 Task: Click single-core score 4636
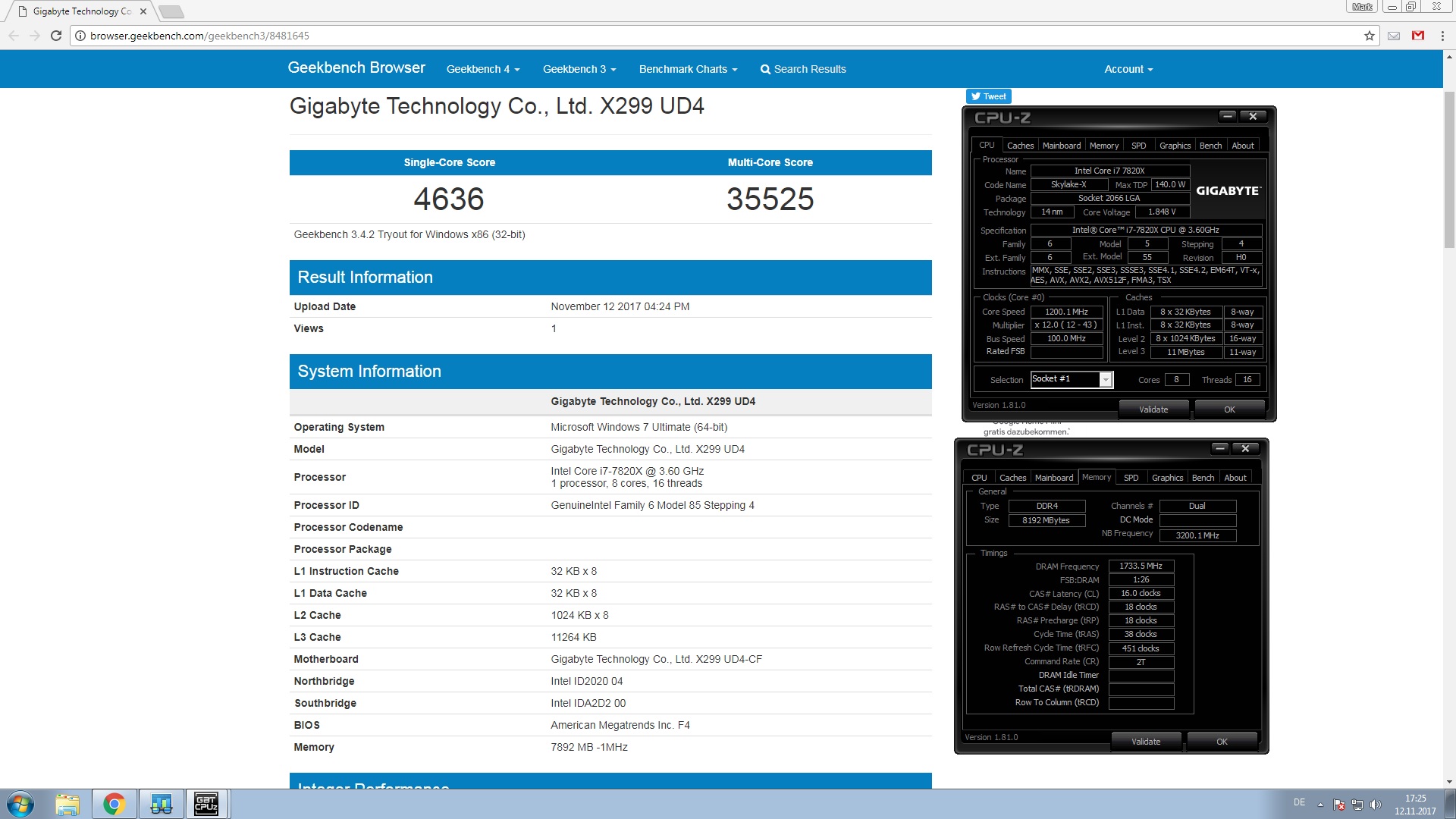click(449, 199)
